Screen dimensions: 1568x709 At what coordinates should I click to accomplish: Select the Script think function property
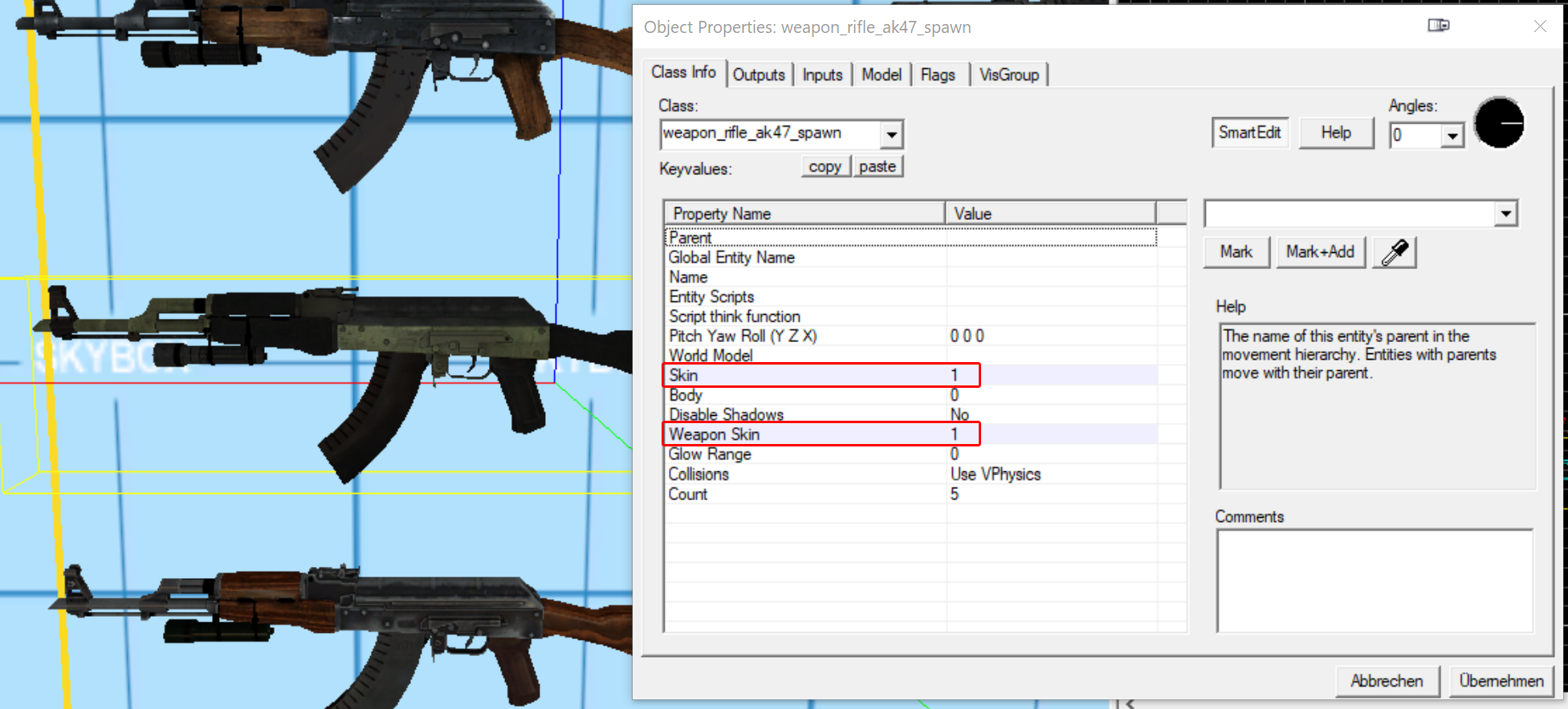coord(911,316)
